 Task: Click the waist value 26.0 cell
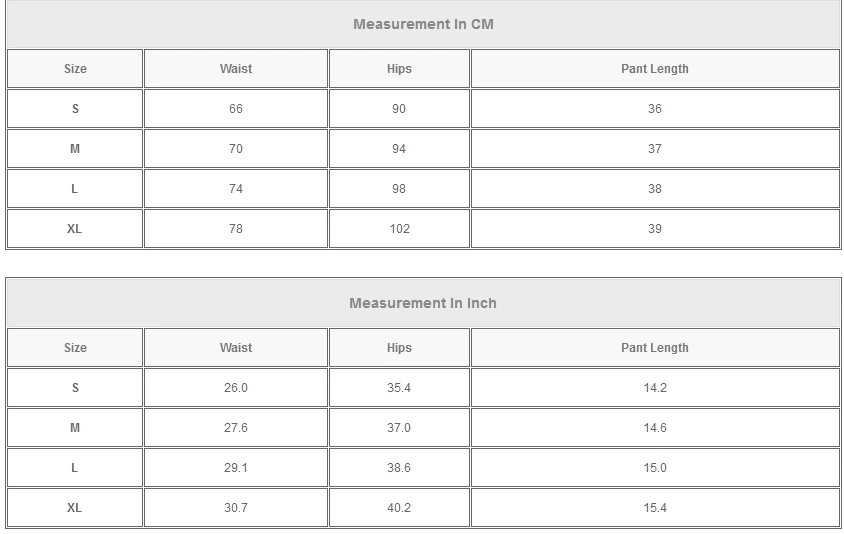236,388
